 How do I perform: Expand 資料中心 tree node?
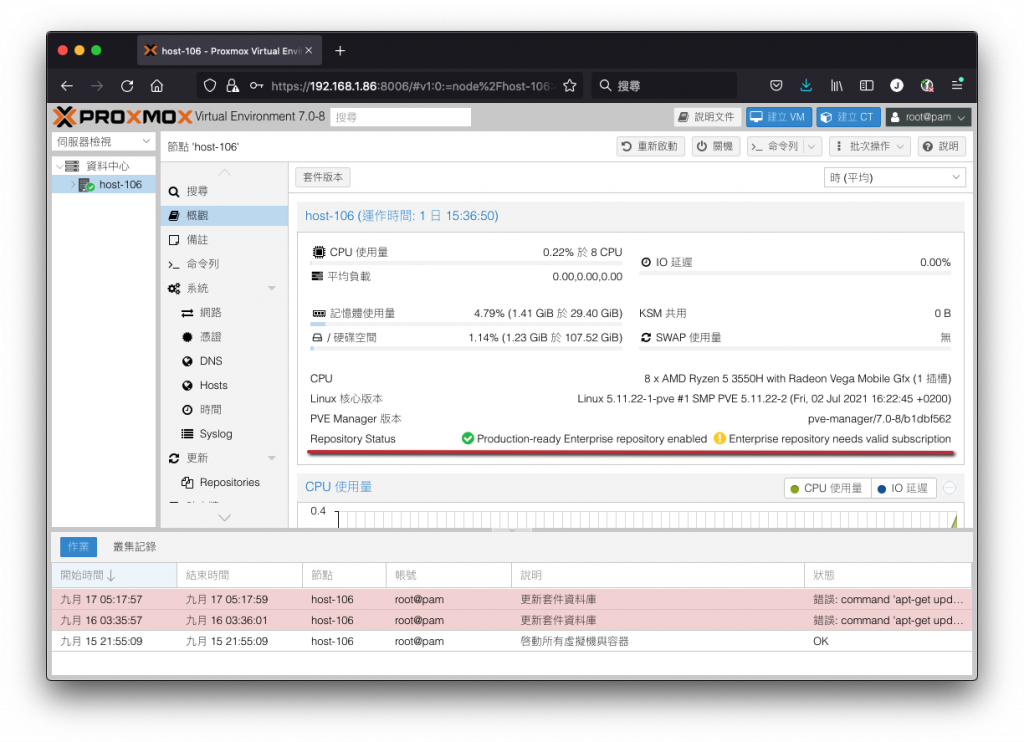pos(59,166)
